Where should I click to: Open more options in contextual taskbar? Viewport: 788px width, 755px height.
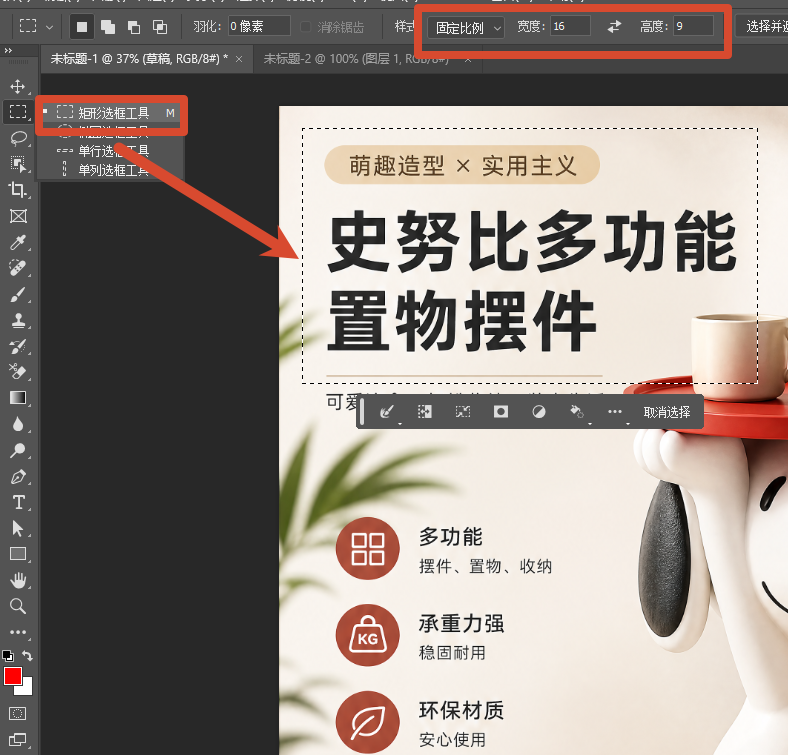pyautogui.click(x=615, y=412)
